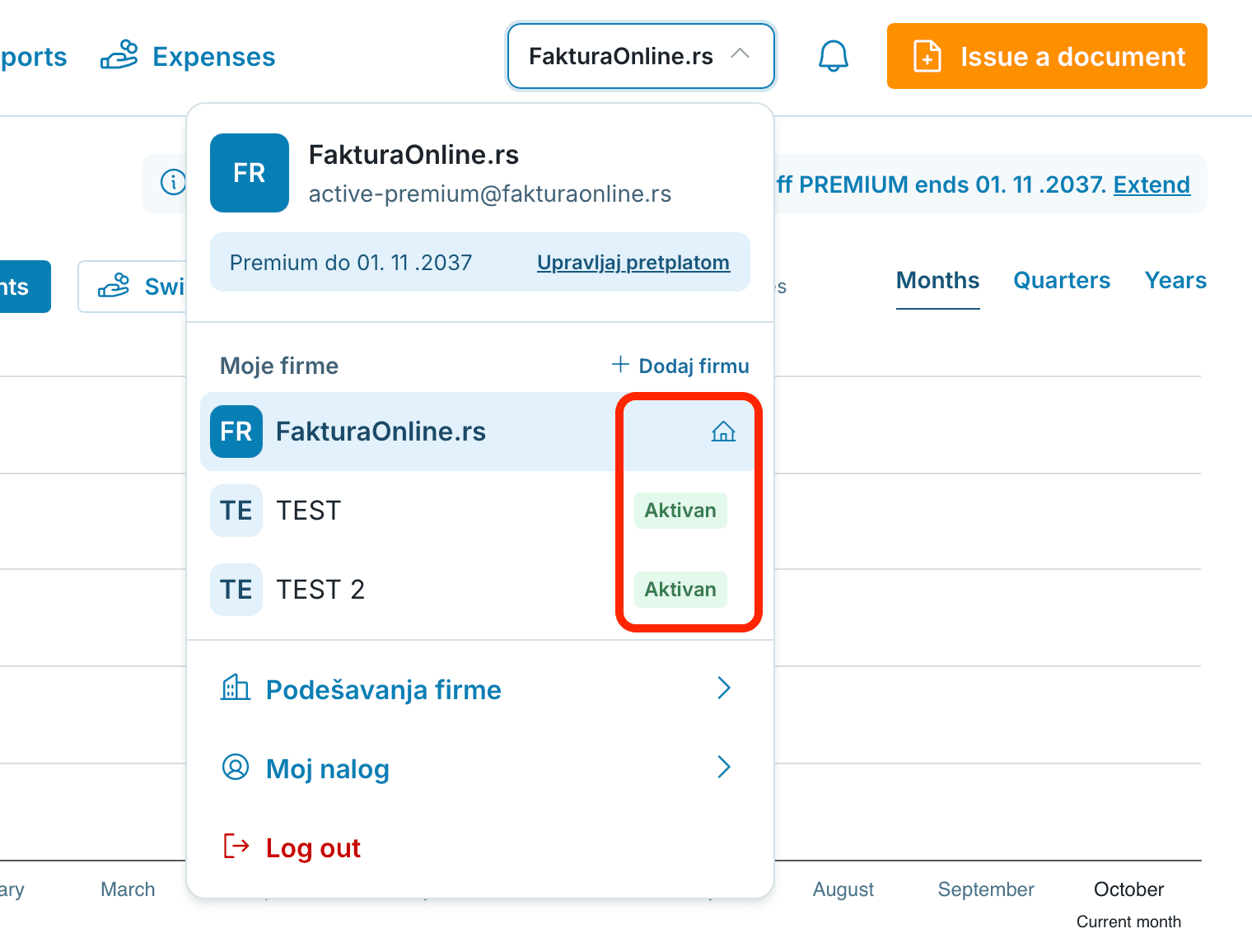Switch to the TEST 2 company
1252x952 pixels.
479,590
